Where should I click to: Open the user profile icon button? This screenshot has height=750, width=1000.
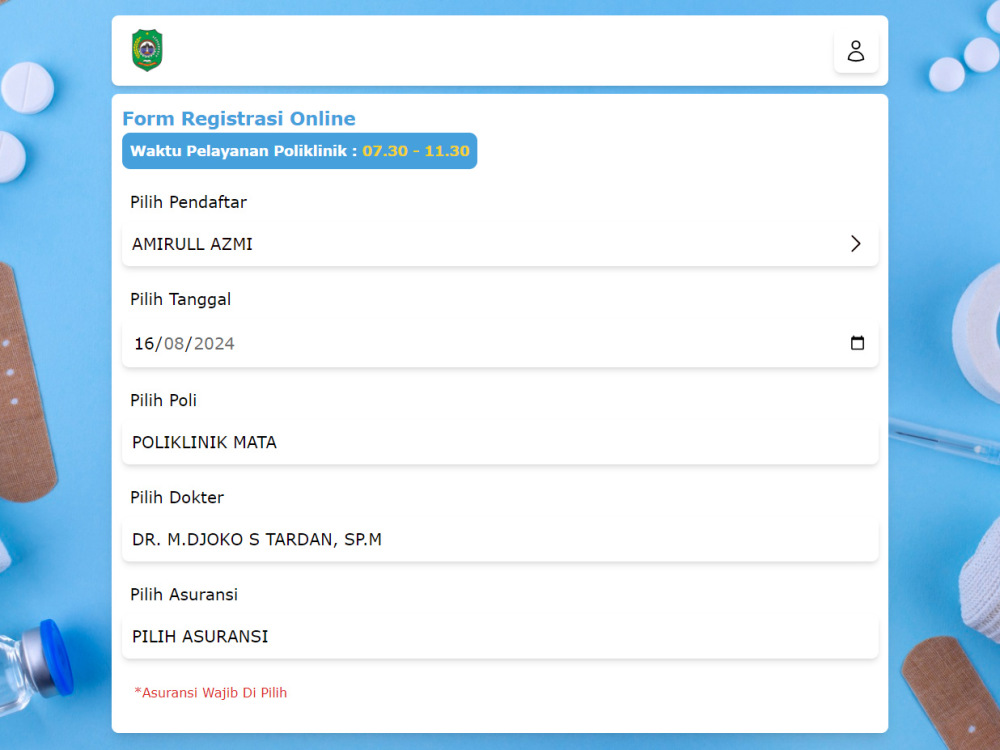coord(855,51)
